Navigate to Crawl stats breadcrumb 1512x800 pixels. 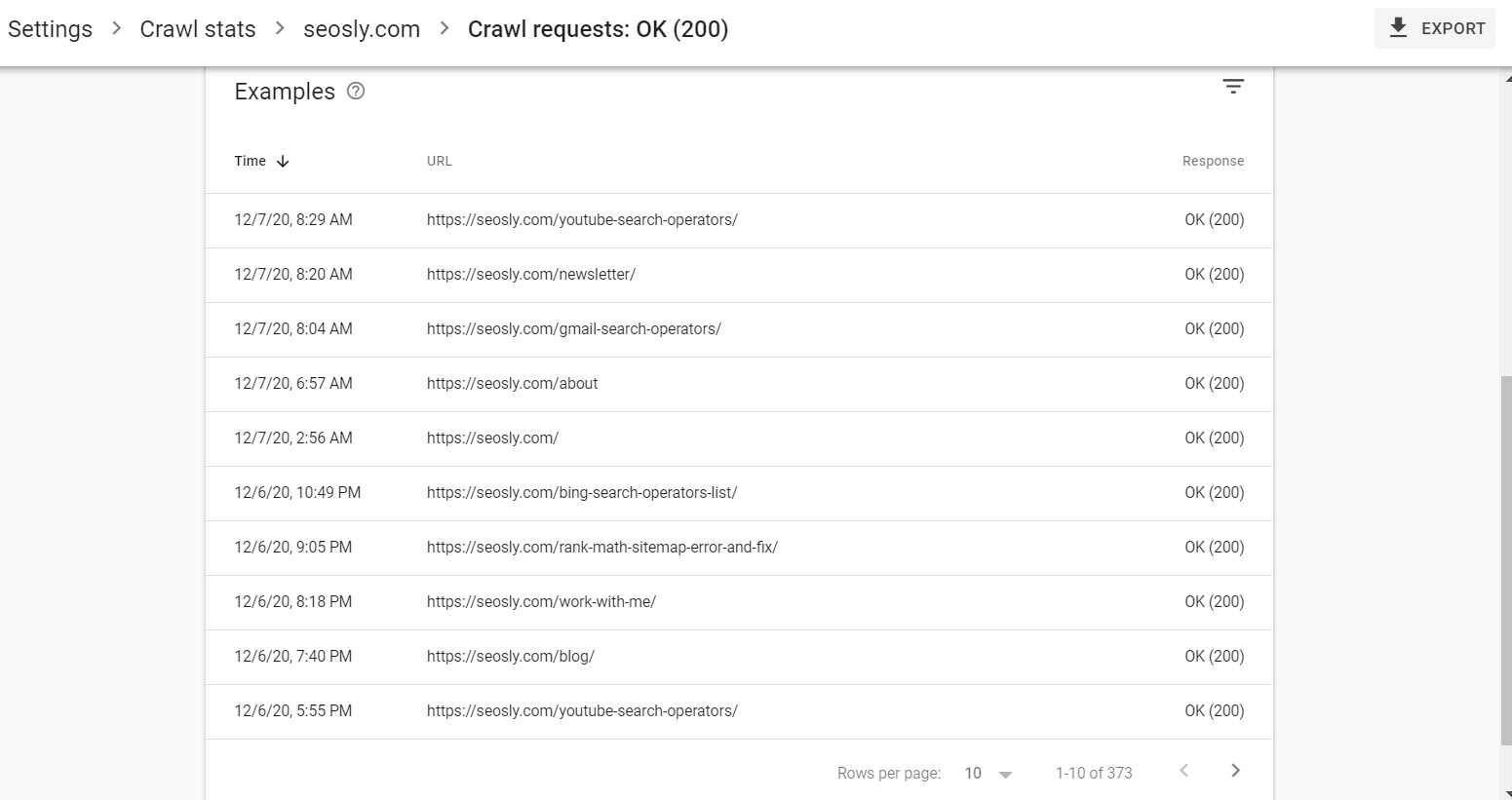click(x=197, y=28)
